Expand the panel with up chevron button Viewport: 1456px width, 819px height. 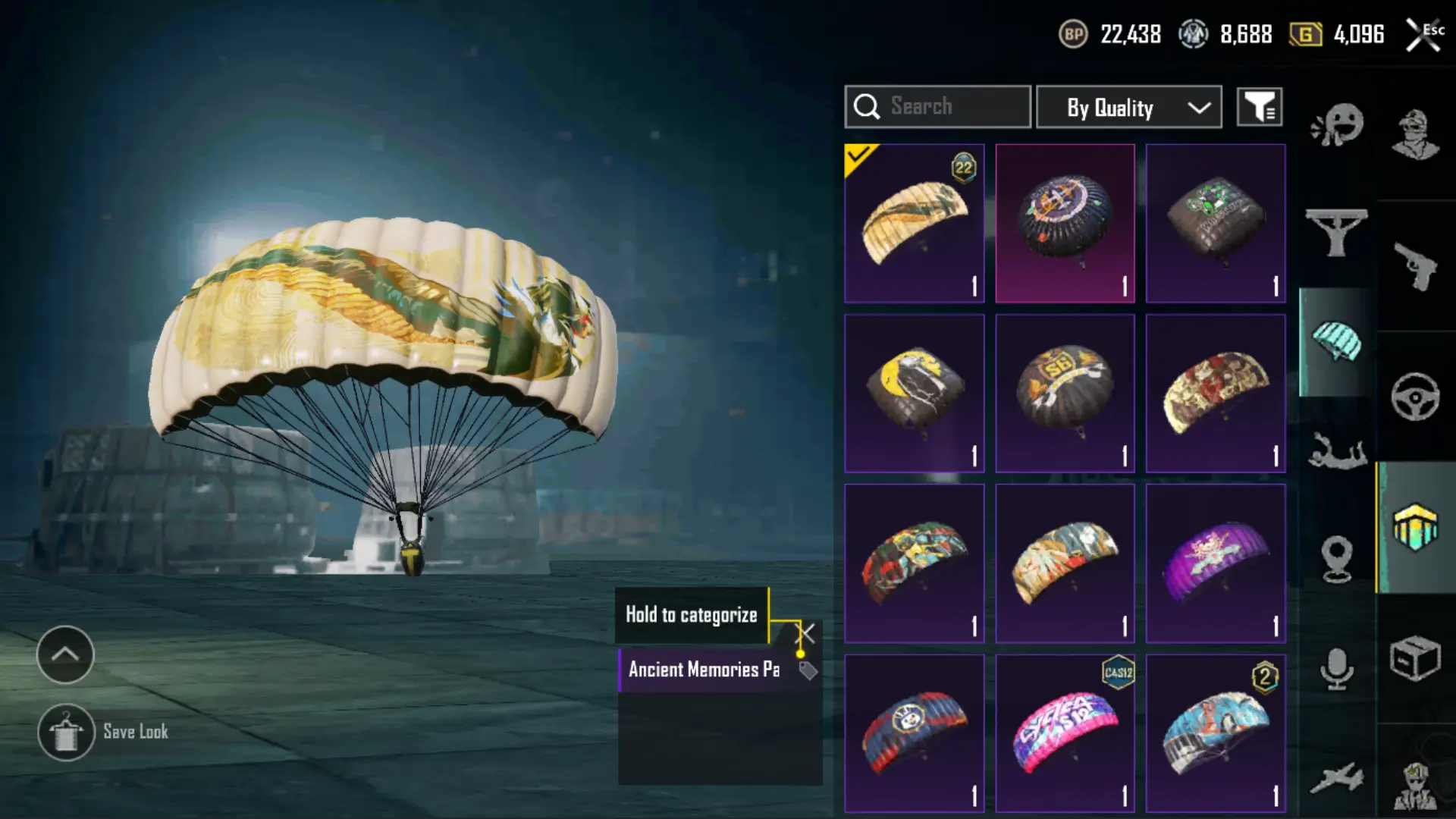(x=65, y=654)
